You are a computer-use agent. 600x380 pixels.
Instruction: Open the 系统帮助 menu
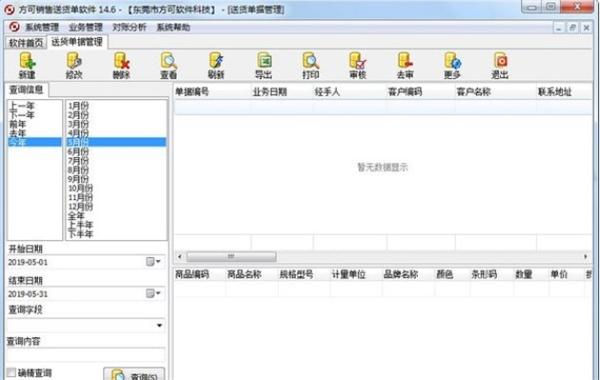pyautogui.click(x=173, y=27)
